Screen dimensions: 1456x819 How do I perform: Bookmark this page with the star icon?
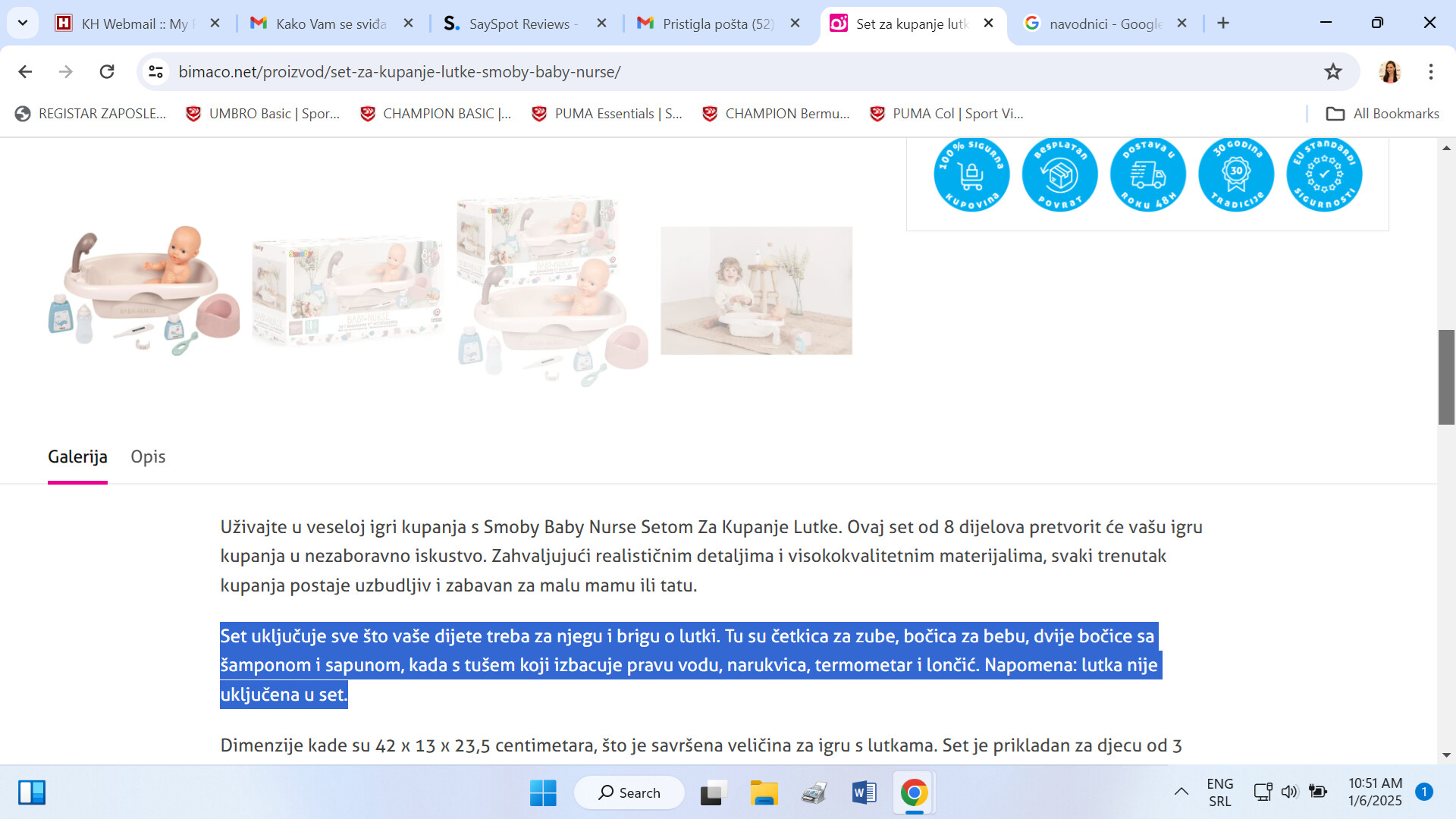pos(1332,71)
